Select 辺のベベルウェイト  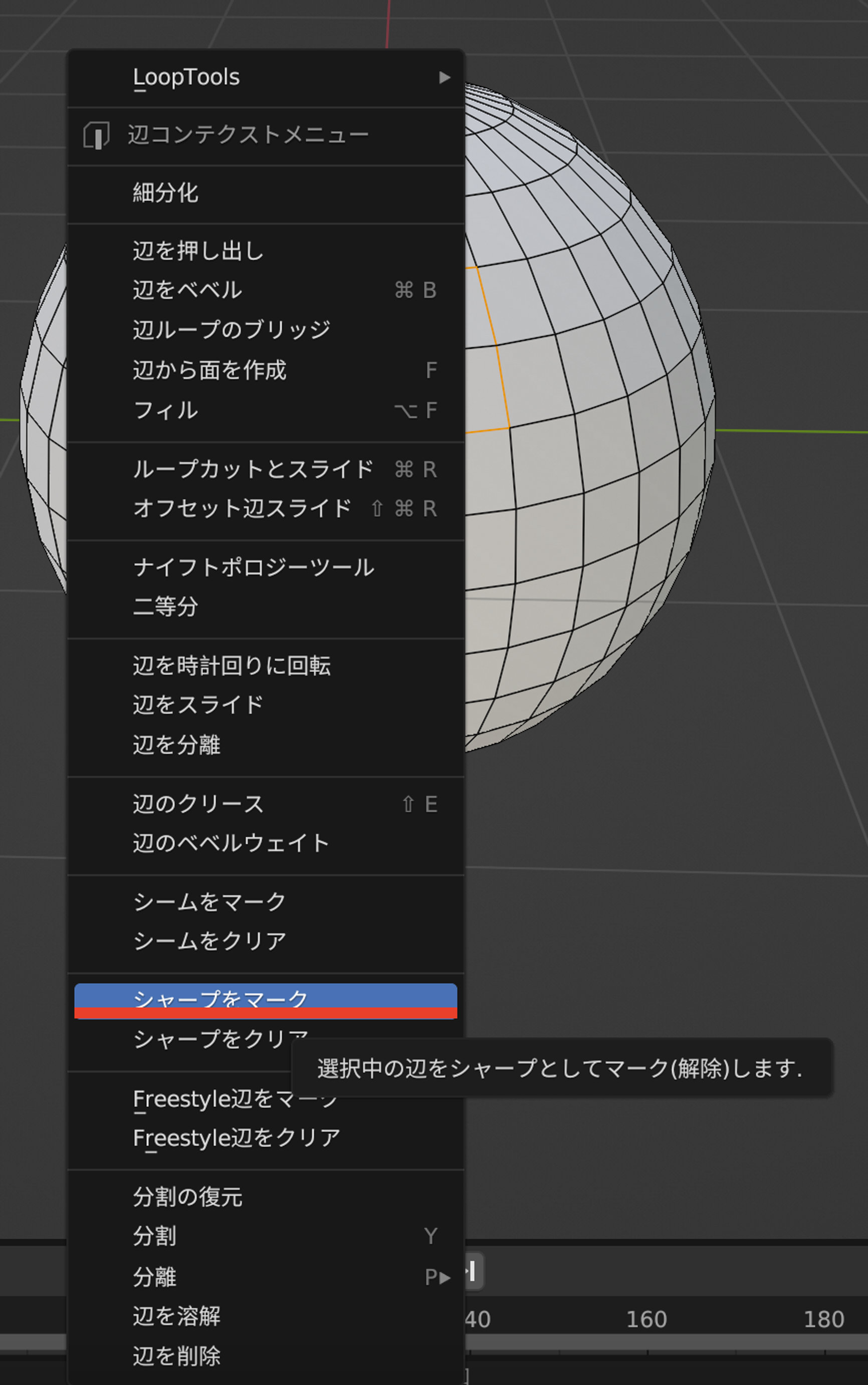click(265, 844)
